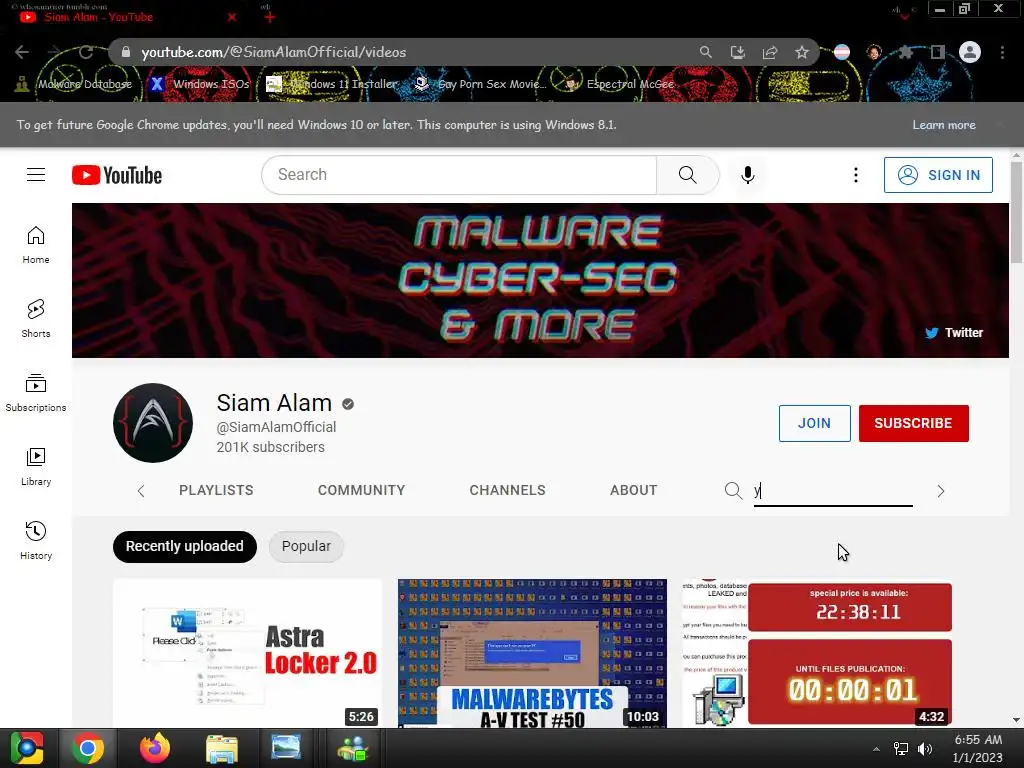
Task: Switch to the PLAYLISTS tab
Action: (216, 490)
